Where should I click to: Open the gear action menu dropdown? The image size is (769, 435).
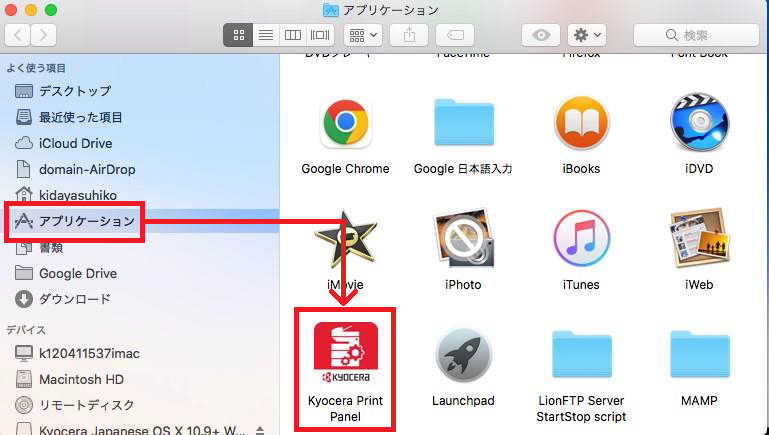(x=586, y=35)
